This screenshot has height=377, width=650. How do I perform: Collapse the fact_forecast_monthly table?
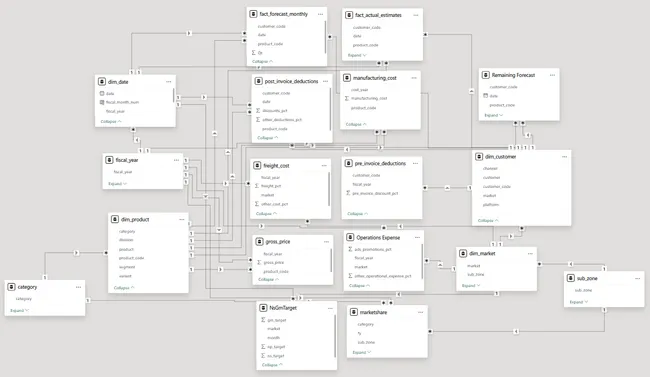pos(262,61)
